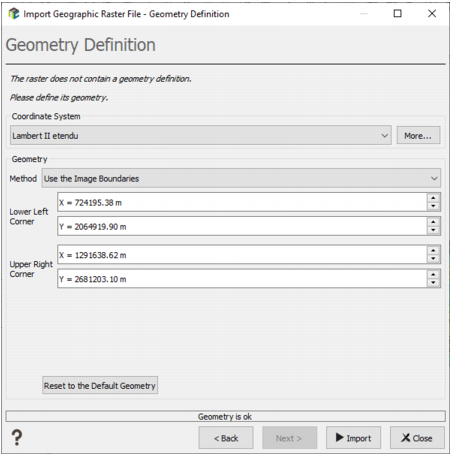The image size is (453, 456).
Task: Open the Method dropdown for geometry
Action: pyautogui.click(x=241, y=178)
